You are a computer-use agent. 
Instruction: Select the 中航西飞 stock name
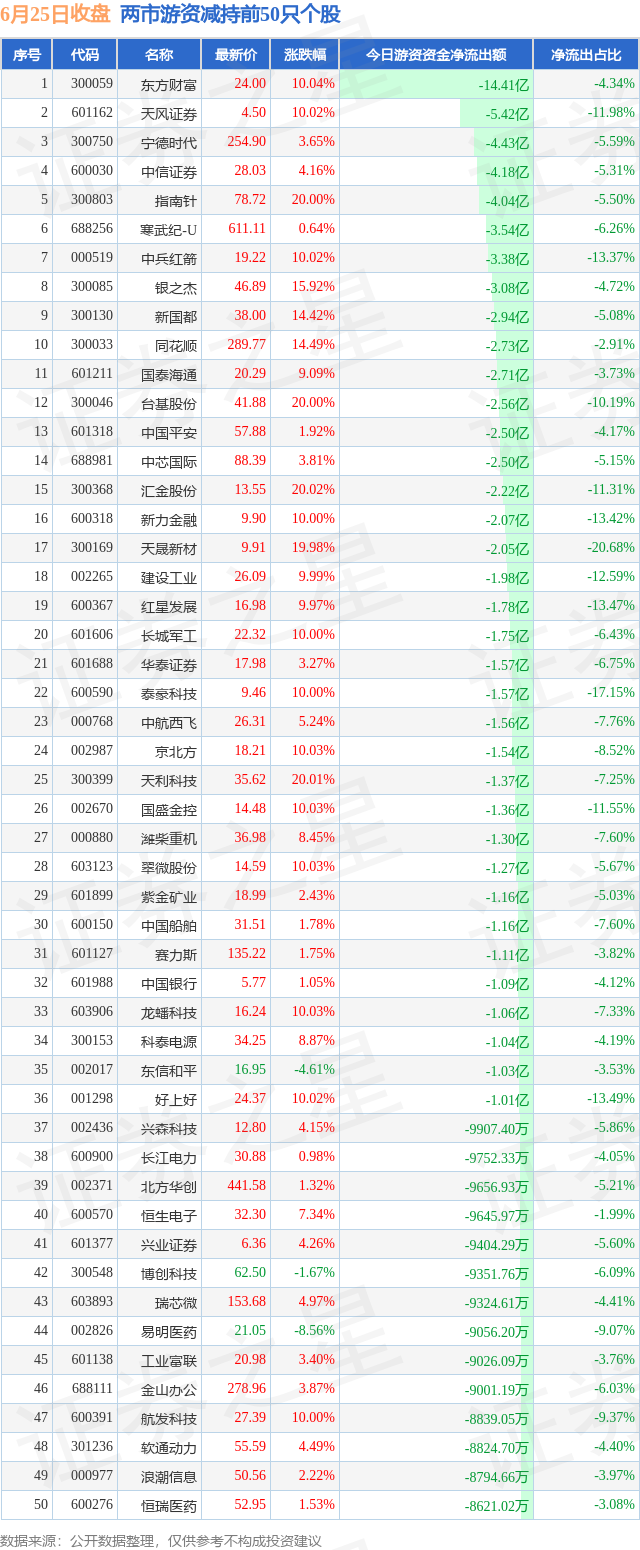click(x=169, y=723)
